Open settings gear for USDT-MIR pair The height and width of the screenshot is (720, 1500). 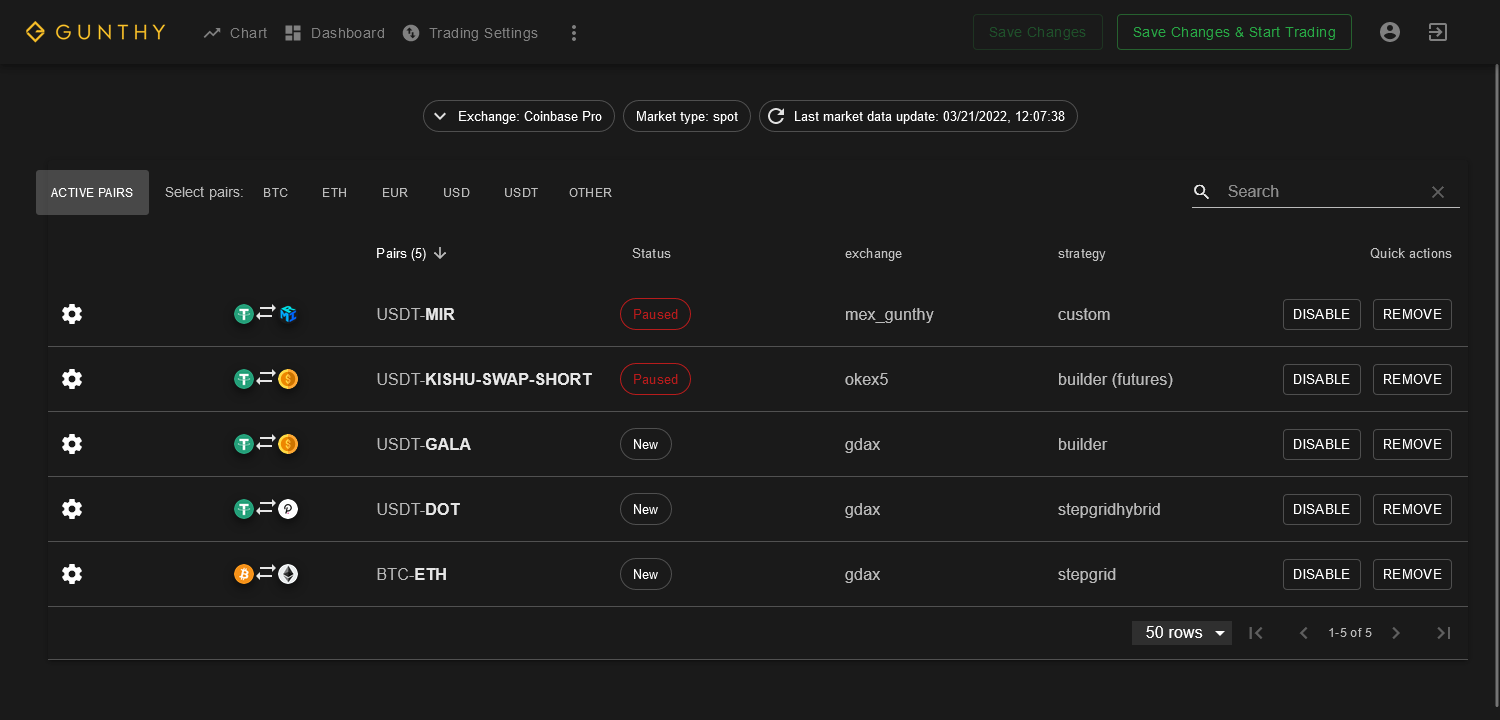(72, 314)
